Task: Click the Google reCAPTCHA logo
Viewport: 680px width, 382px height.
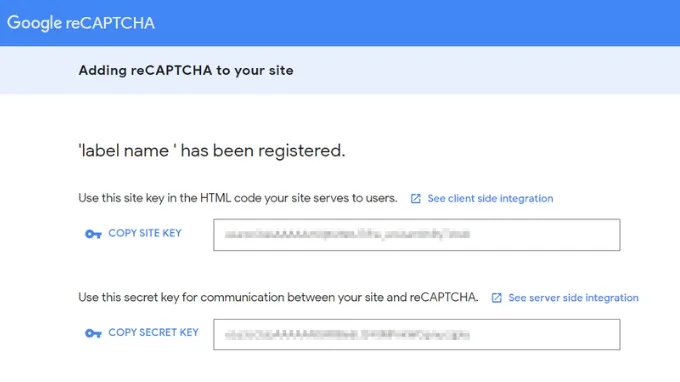Action: [81, 23]
